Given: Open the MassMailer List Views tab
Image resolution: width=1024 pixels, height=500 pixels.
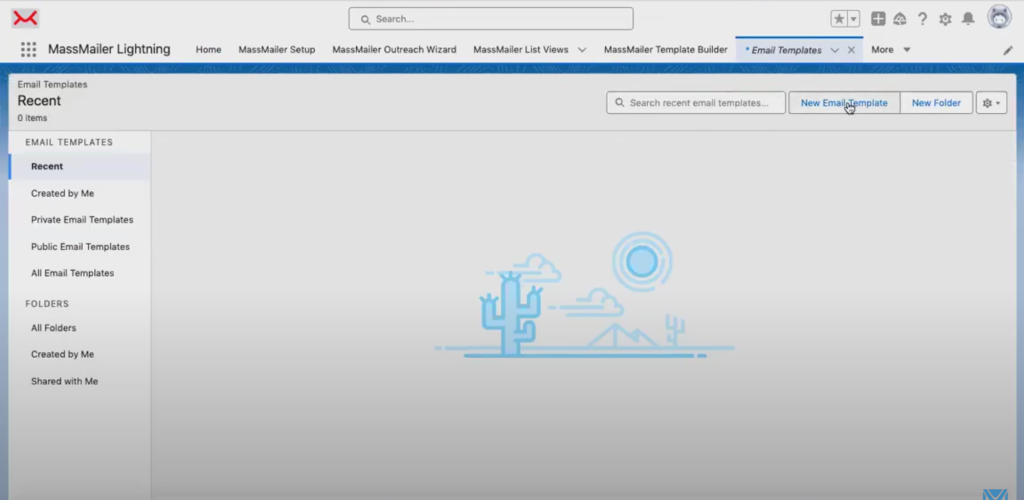Looking at the screenshot, I should [x=520, y=50].
